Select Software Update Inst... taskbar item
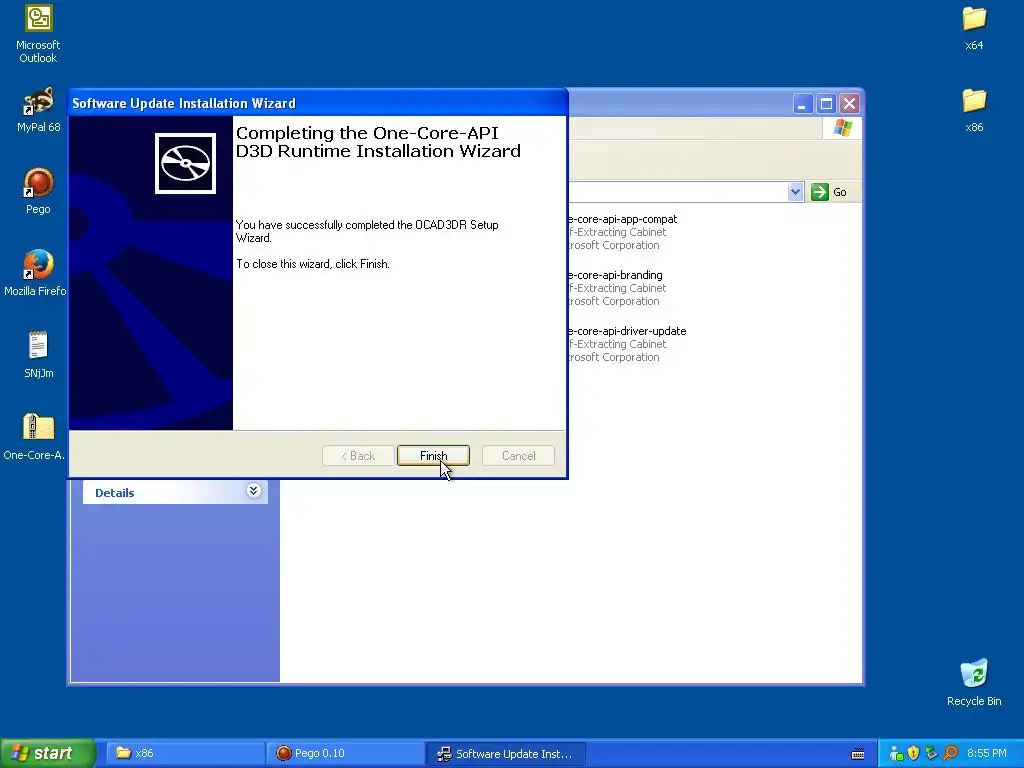1024x768 pixels. (505, 753)
